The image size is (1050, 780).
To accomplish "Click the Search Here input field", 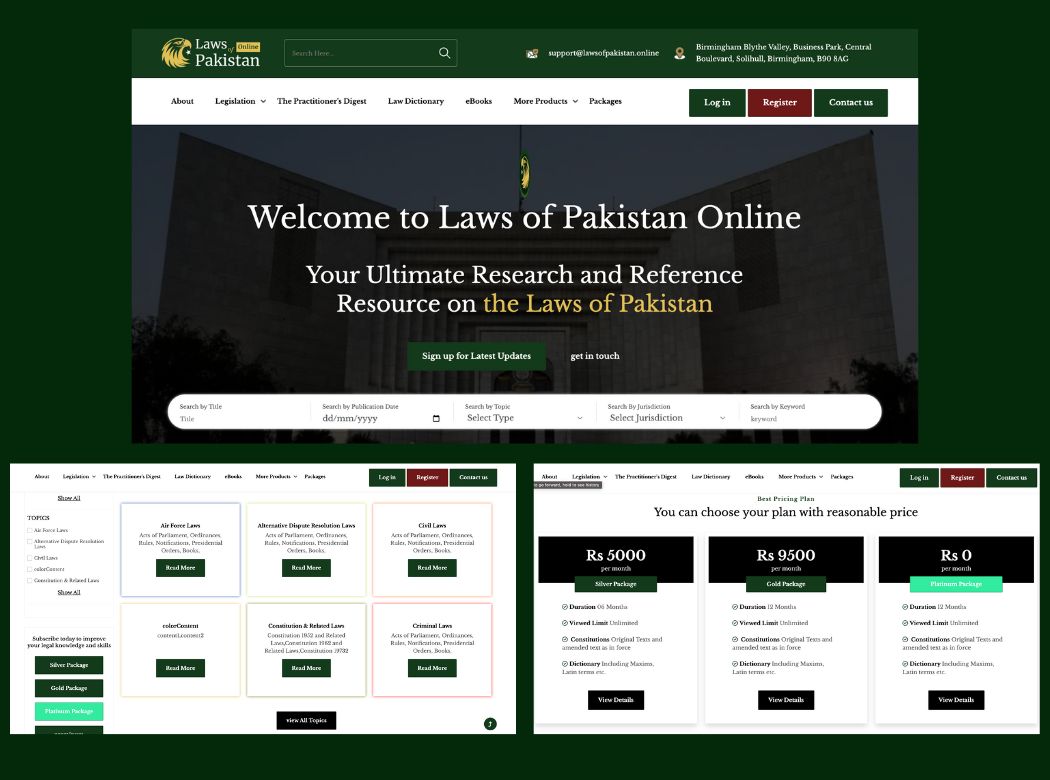I will coord(362,53).
